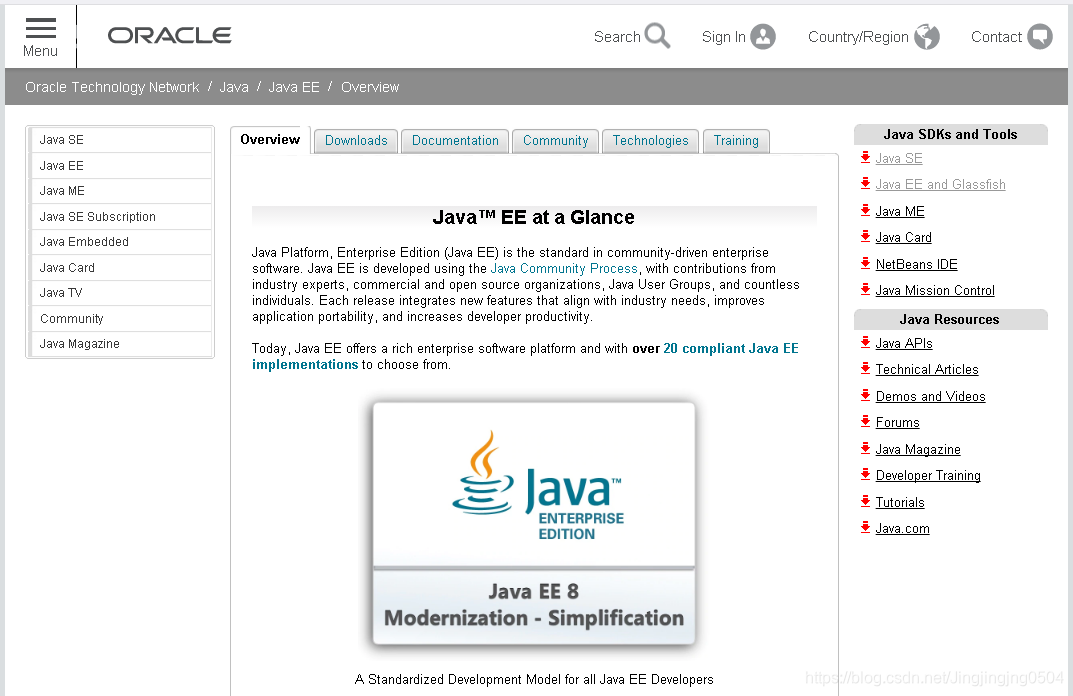Select Java ME in left sidebar
Viewport: 1073px width, 696px height.
pyautogui.click(x=121, y=191)
